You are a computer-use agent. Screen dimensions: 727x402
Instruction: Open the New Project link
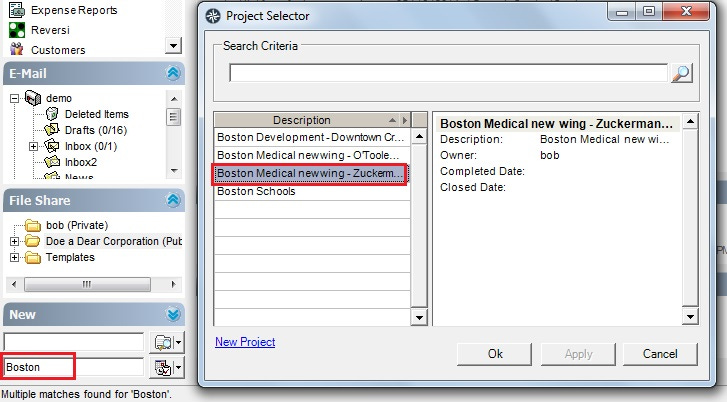[245, 342]
